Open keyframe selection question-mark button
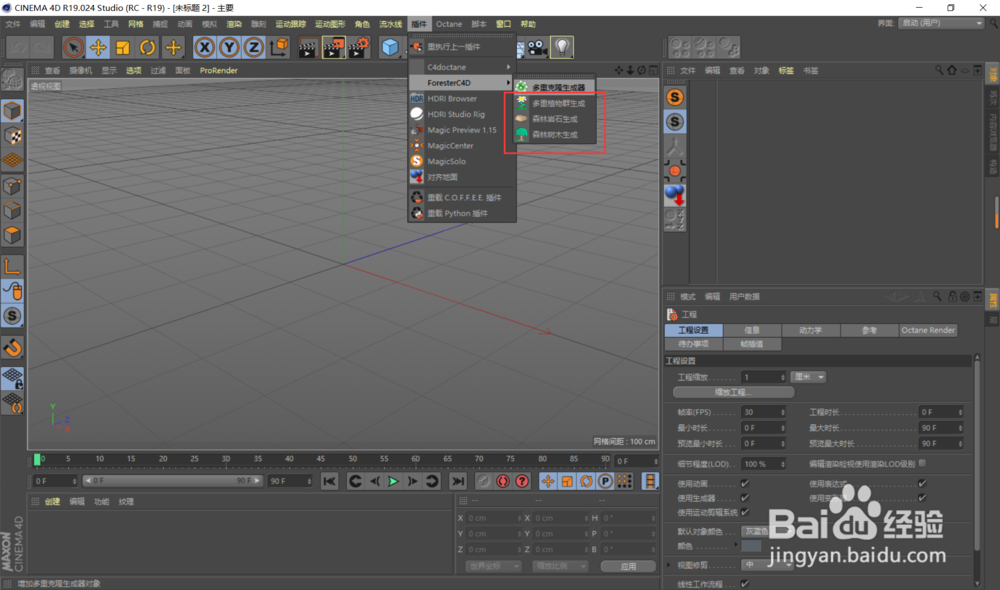The height and width of the screenshot is (590, 1000). click(522, 482)
